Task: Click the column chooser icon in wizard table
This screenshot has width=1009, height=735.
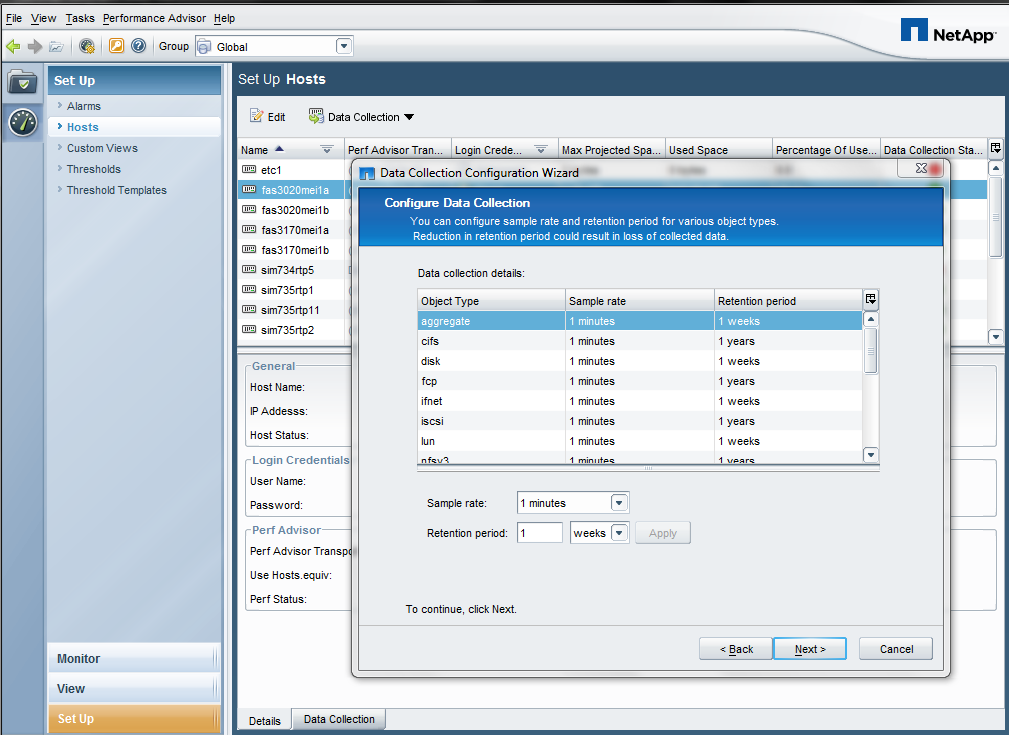Action: (x=870, y=300)
